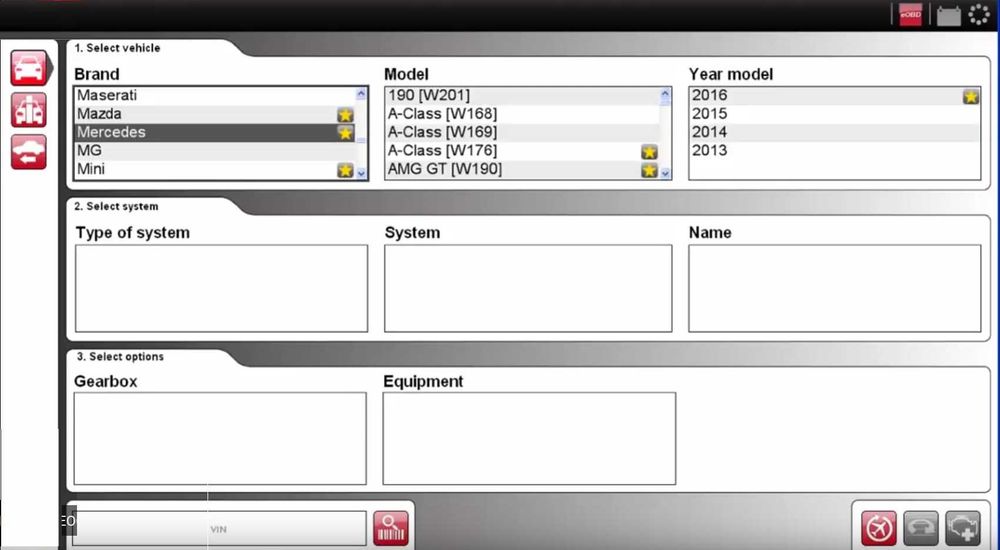The height and width of the screenshot is (550, 1000).
Task: Click the empty Name list box
Action: click(x=835, y=288)
